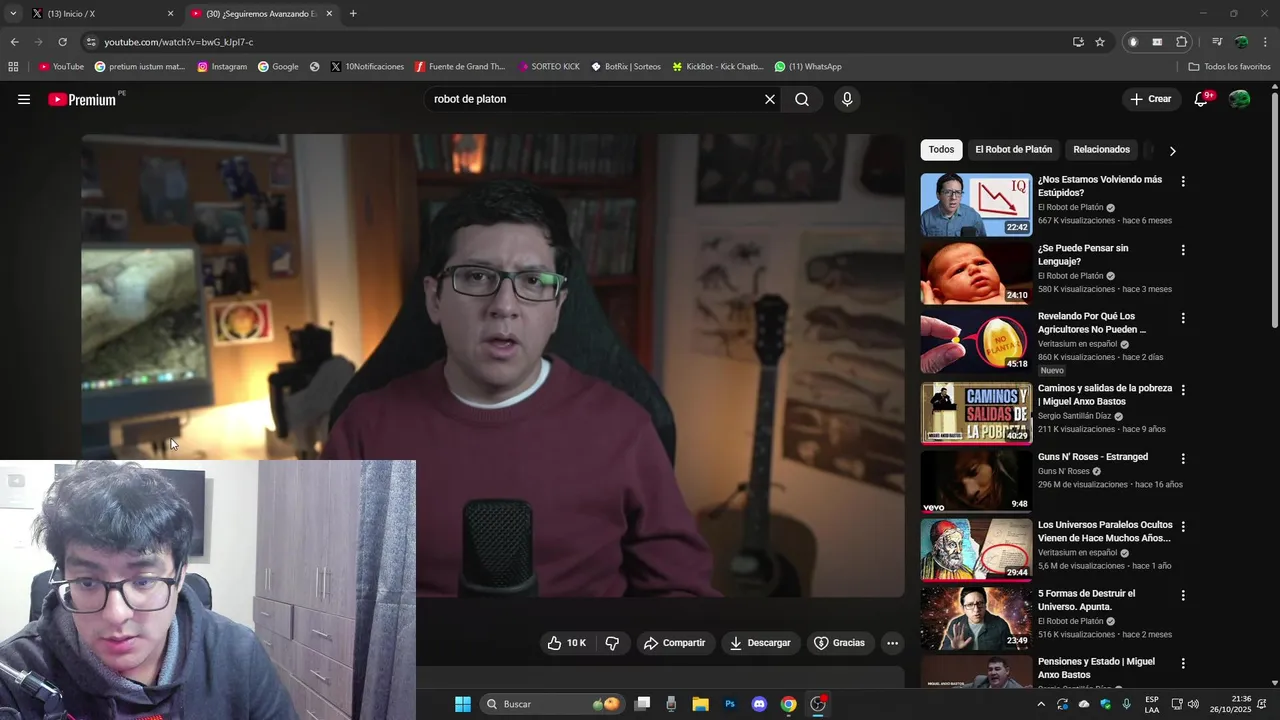This screenshot has height=720, width=1280.
Task: Open Discord from the taskbar
Action: click(x=759, y=704)
